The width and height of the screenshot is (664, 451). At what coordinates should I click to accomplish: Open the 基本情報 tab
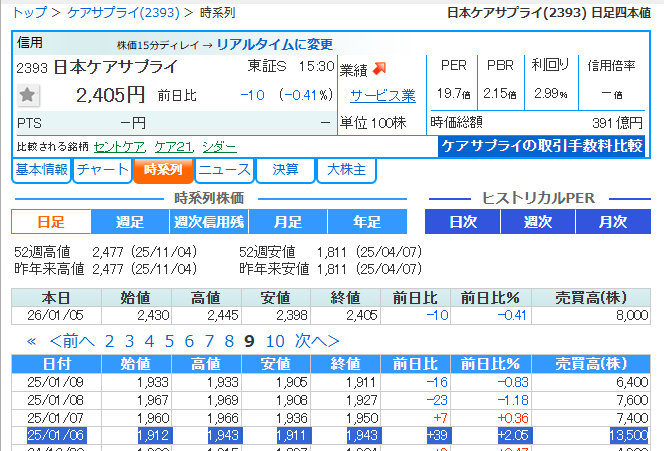point(42,170)
